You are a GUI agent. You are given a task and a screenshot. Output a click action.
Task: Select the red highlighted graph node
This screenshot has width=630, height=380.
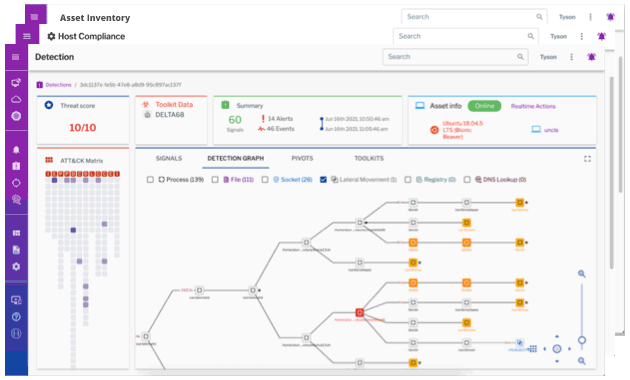coord(360,313)
